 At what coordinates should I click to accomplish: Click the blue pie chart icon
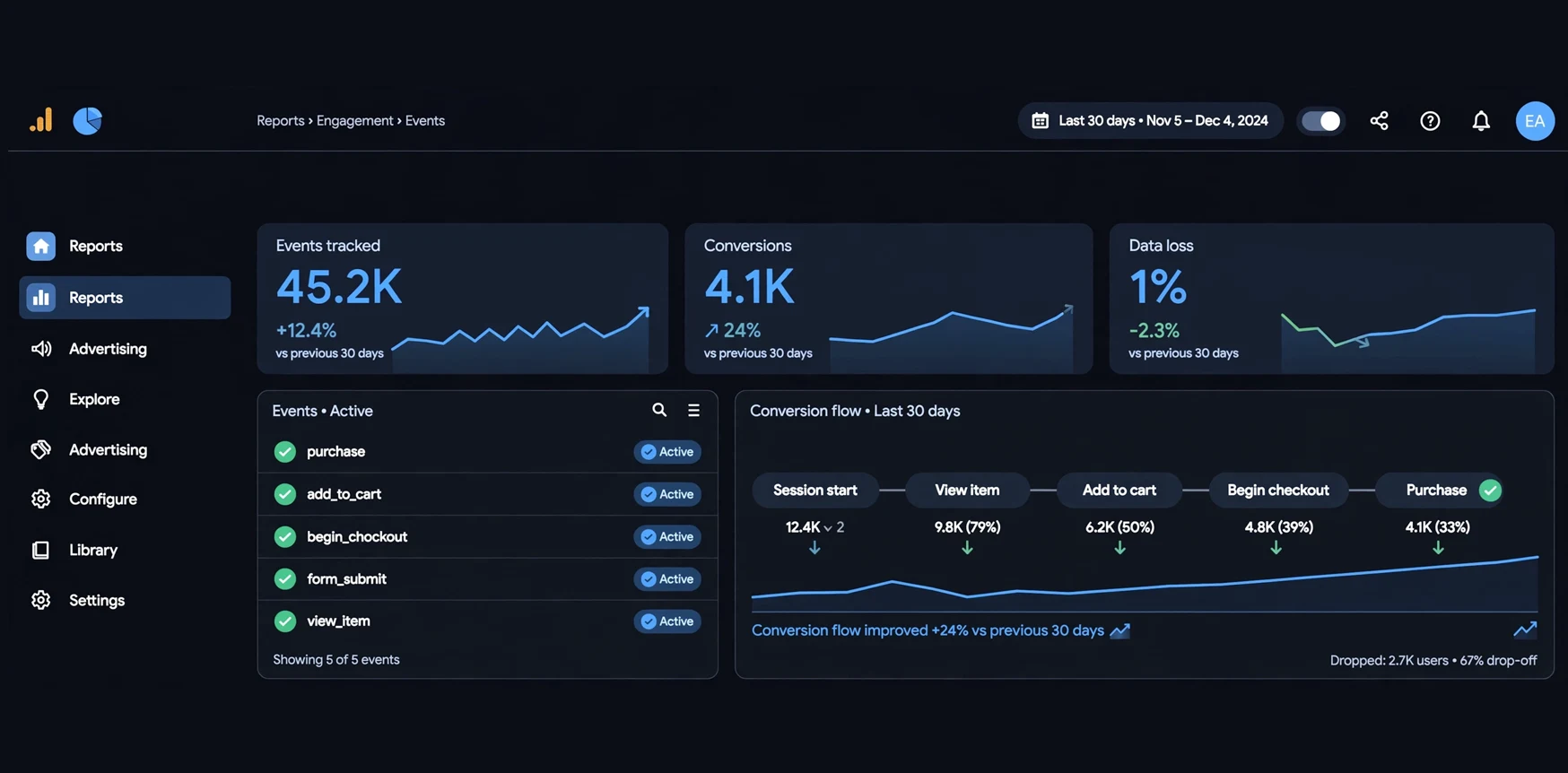click(x=87, y=120)
